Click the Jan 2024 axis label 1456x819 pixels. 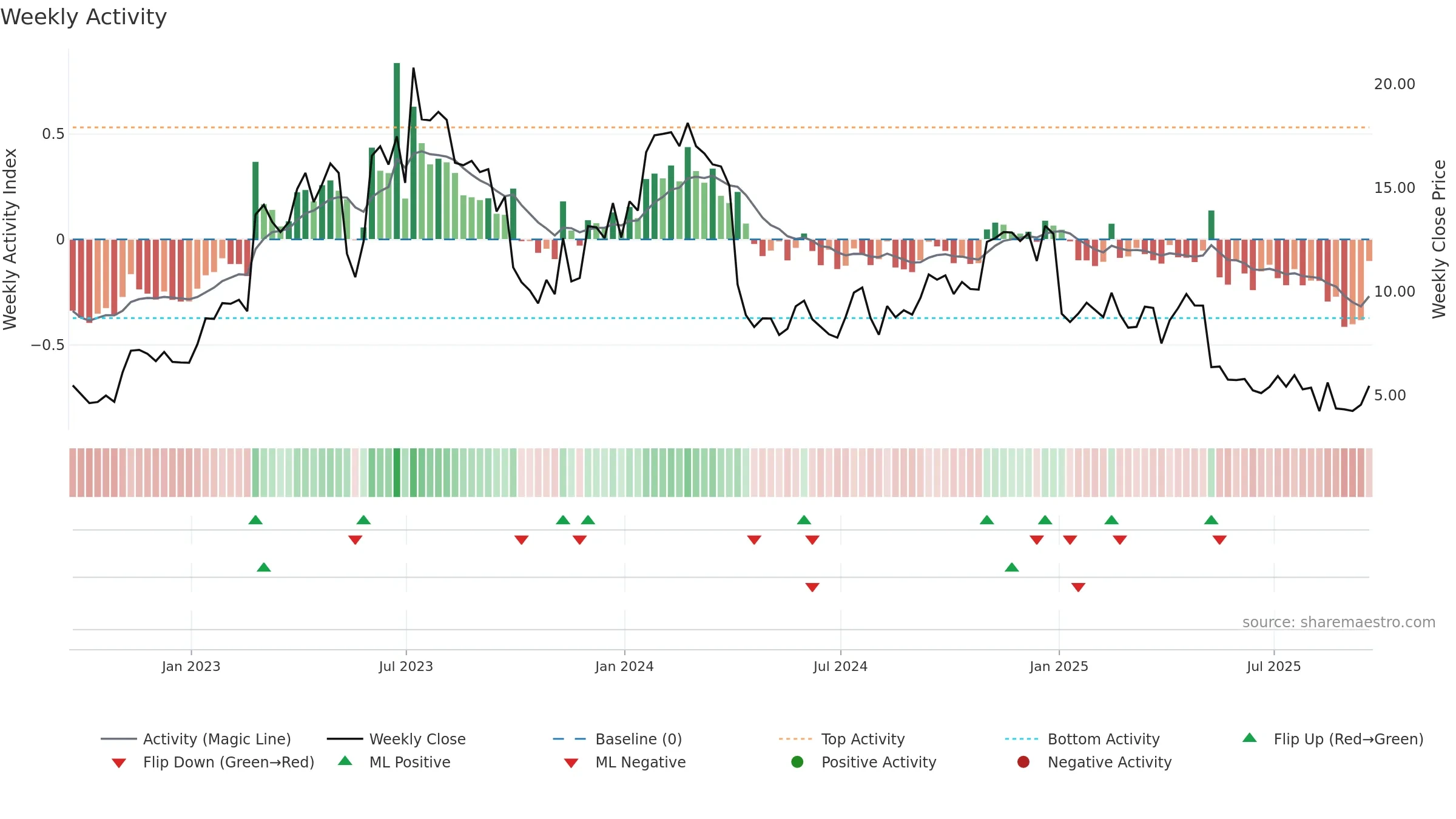[624, 666]
